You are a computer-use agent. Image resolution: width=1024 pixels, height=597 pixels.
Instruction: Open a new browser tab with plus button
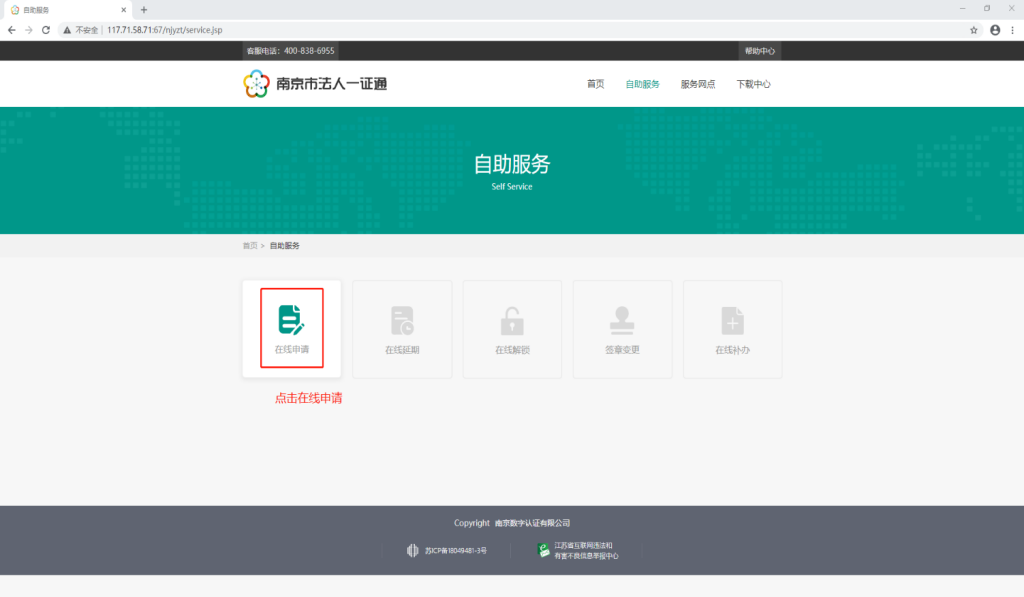coord(144,10)
